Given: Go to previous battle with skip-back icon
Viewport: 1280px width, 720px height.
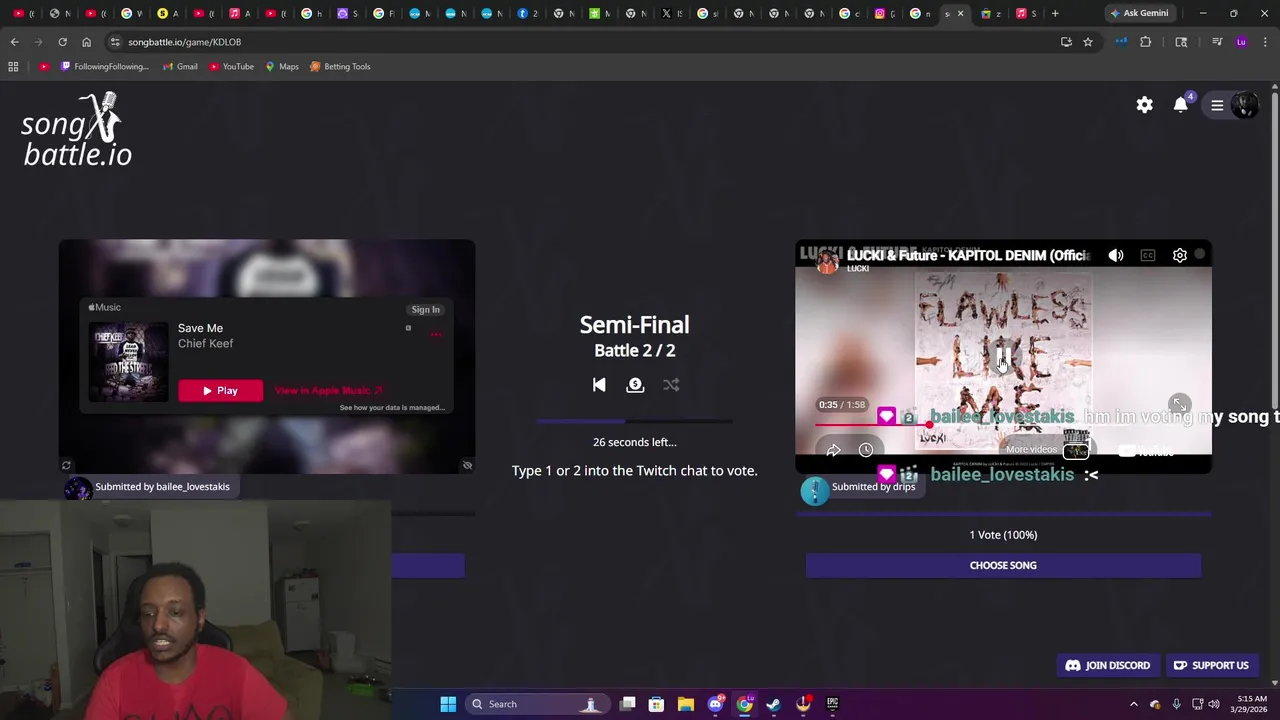Looking at the screenshot, I should coord(598,385).
